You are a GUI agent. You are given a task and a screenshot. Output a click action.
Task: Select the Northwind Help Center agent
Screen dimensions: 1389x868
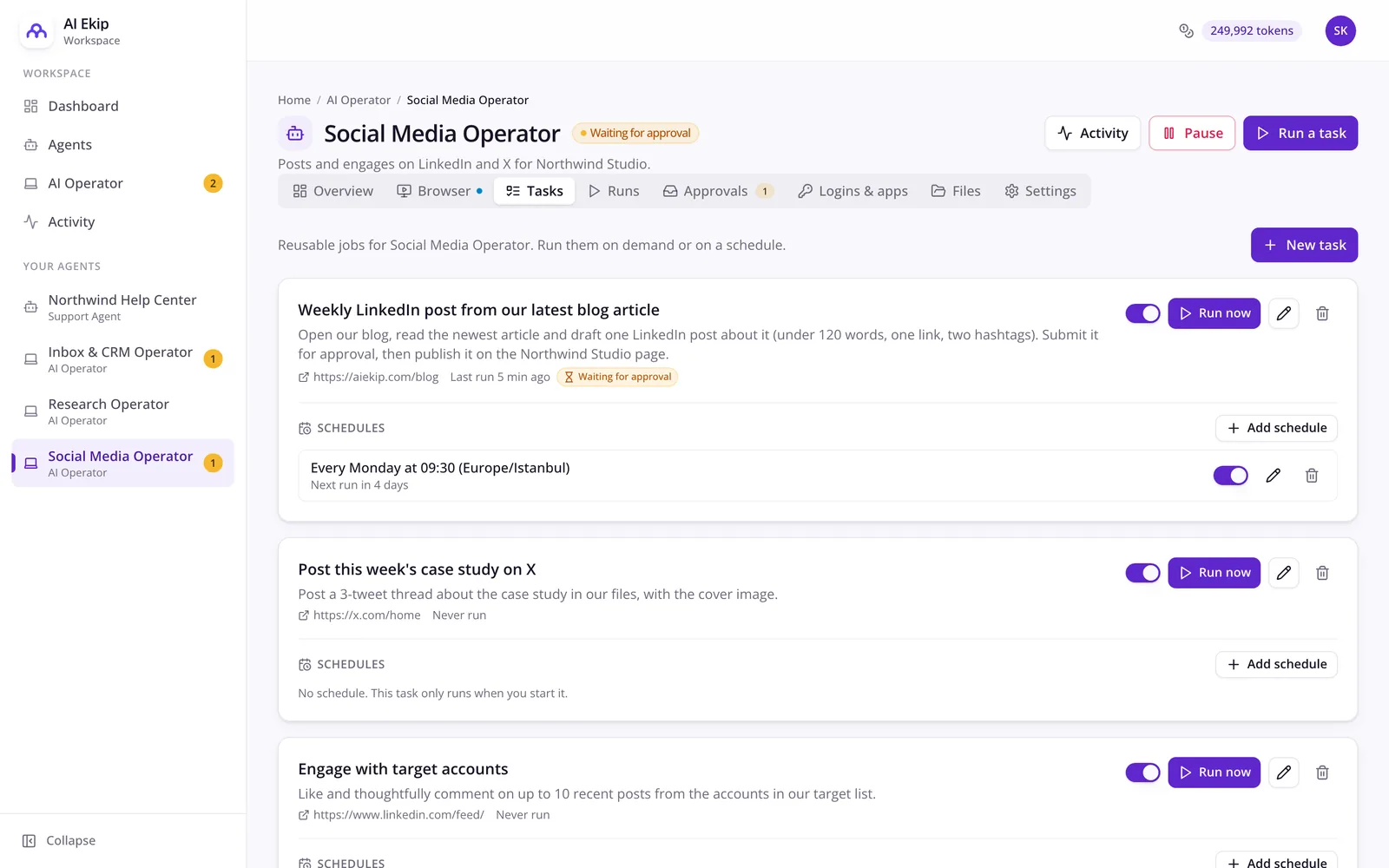[123, 307]
